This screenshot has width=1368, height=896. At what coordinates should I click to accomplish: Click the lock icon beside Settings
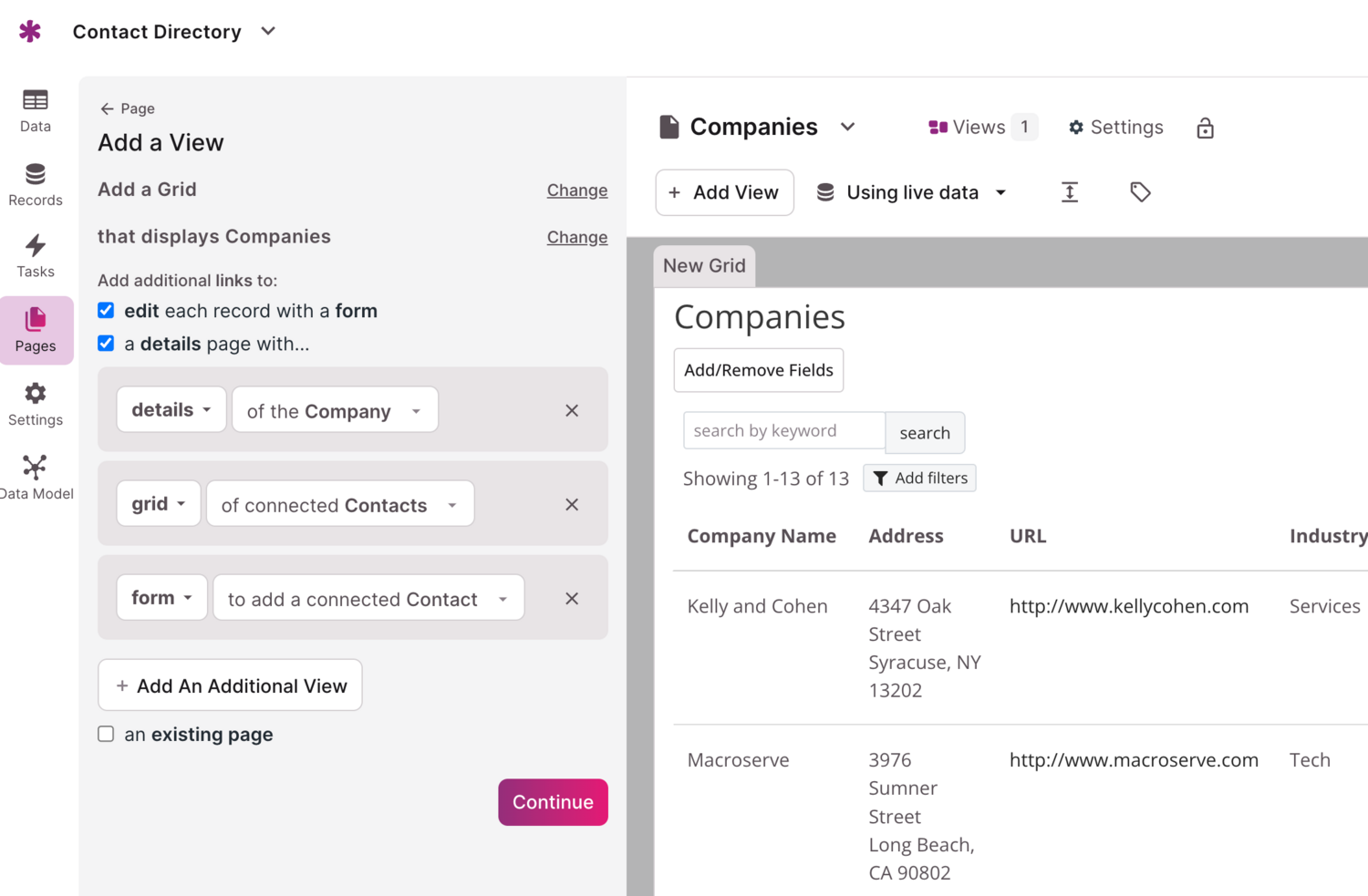tap(1205, 129)
